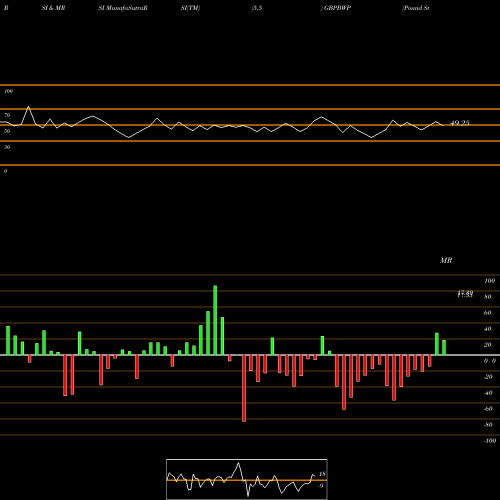Click the MR axis label 80
Screen dimensions: 500x500
[x=488, y=297]
